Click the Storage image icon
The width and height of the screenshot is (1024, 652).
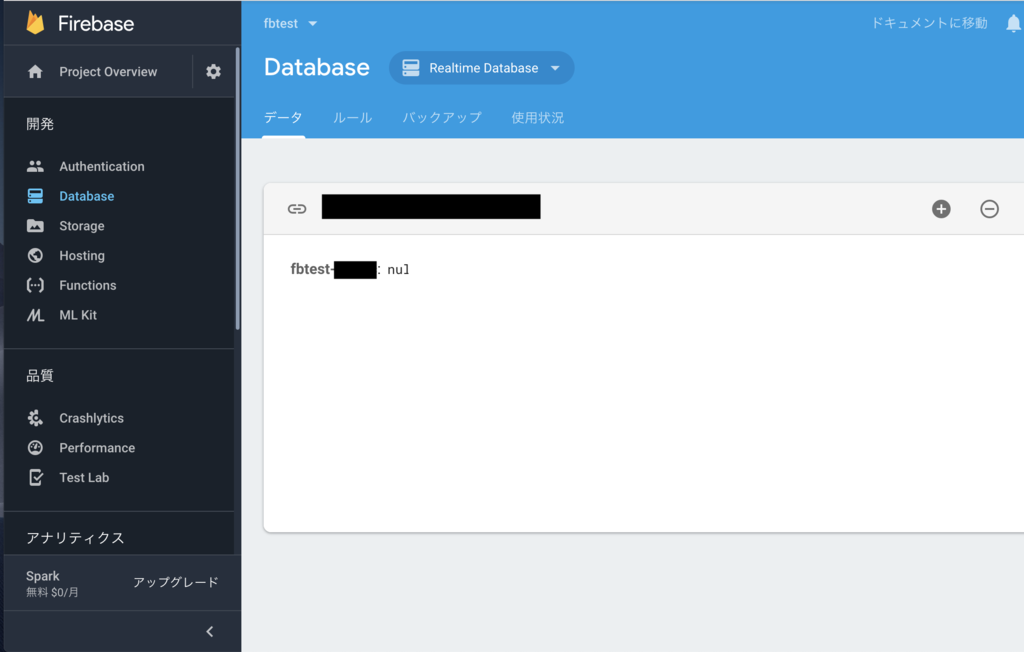(x=35, y=226)
